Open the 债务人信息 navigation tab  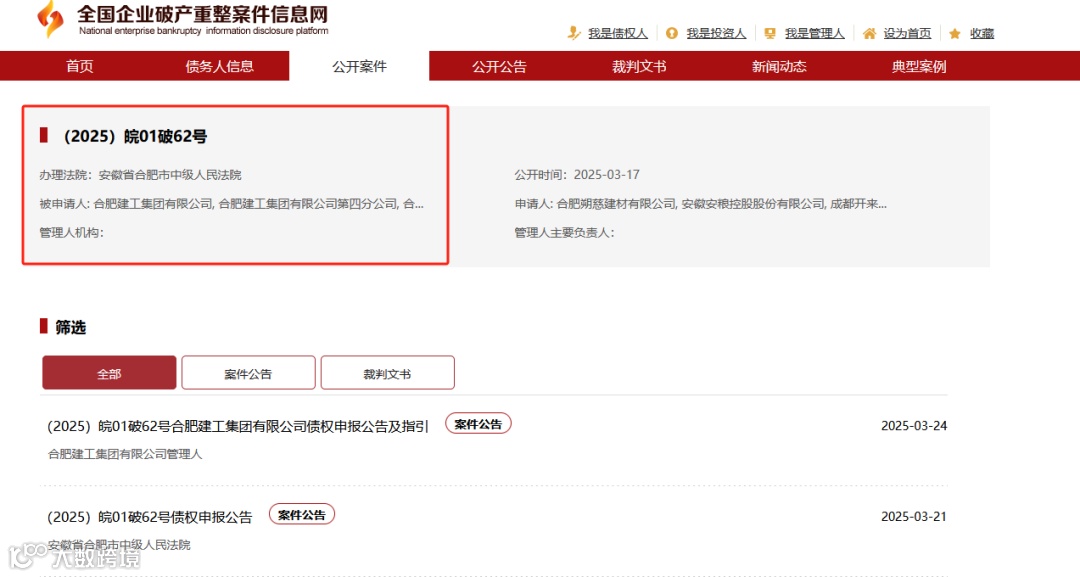(220, 66)
